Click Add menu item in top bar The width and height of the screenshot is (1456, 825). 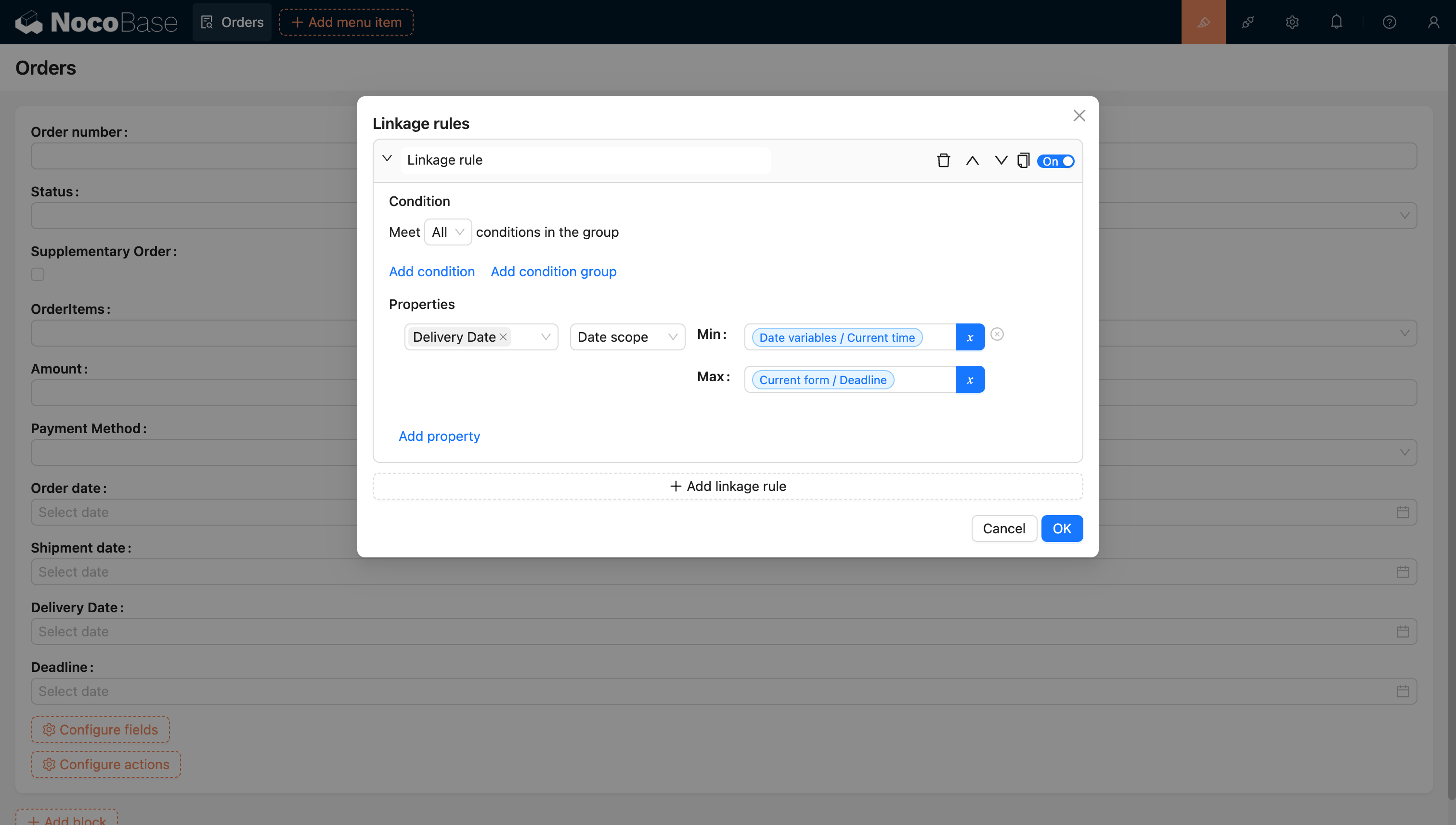click(346, 22)
